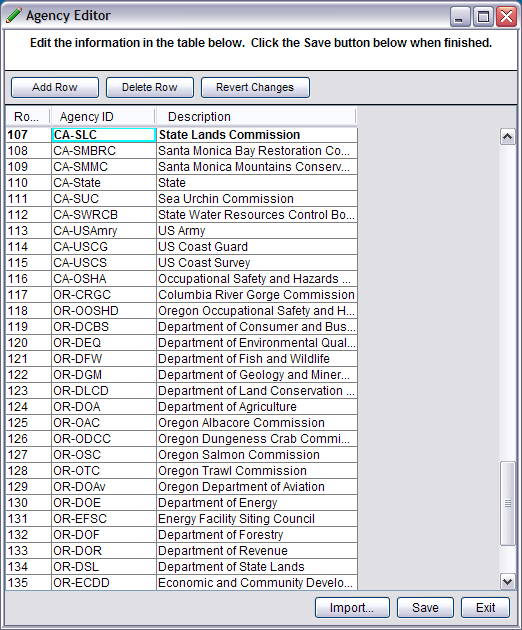This screenshot has height=630, width=522.
Task: Click the scrollbar down arrow
Action: coord(508,581)
